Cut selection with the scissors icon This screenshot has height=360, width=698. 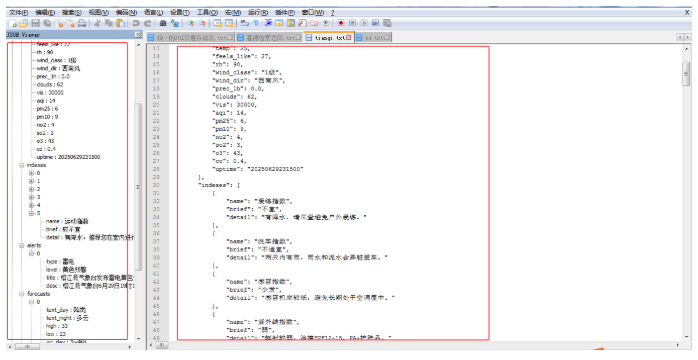click(x=97, y=23)
